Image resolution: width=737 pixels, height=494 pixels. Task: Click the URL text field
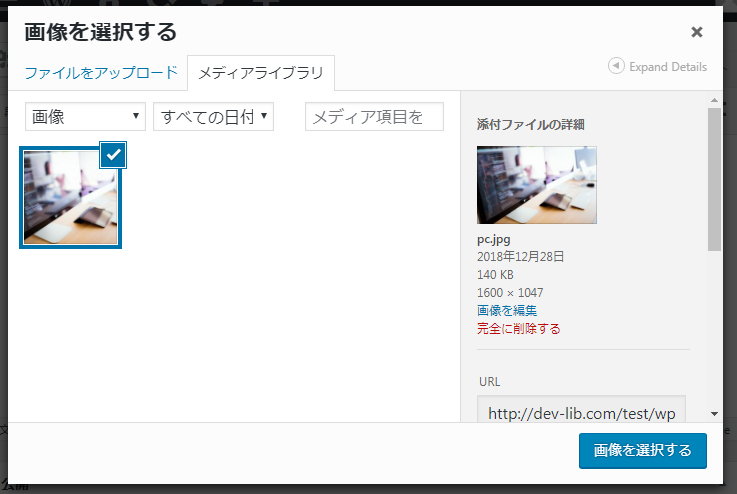[x=582, y=413]
